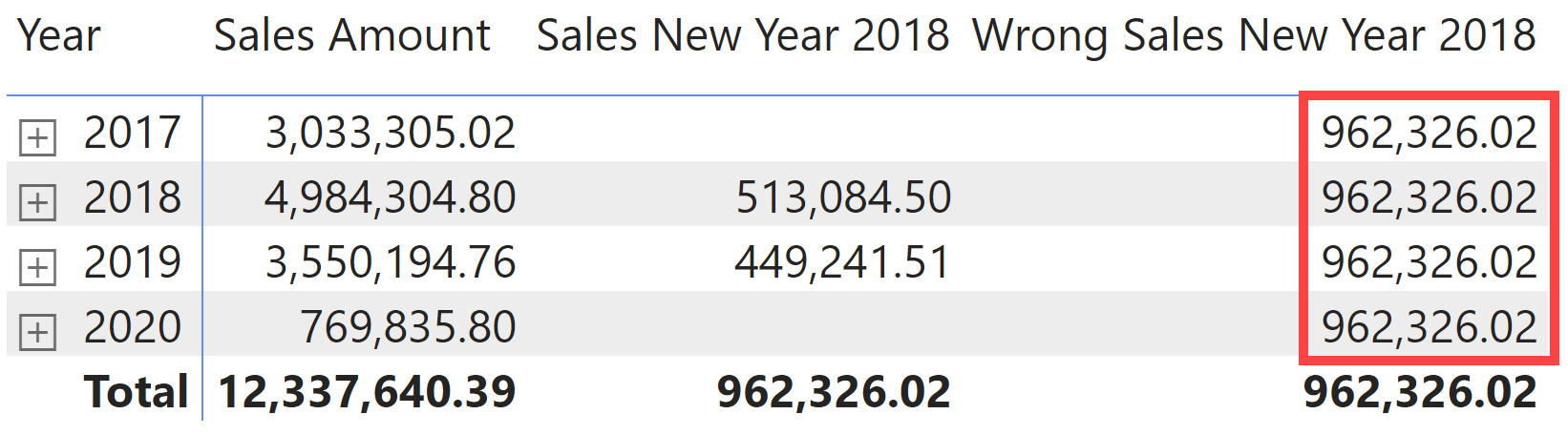Expand the 2018 year row
Screen dimensions: 1568x435
pos(37,202)
